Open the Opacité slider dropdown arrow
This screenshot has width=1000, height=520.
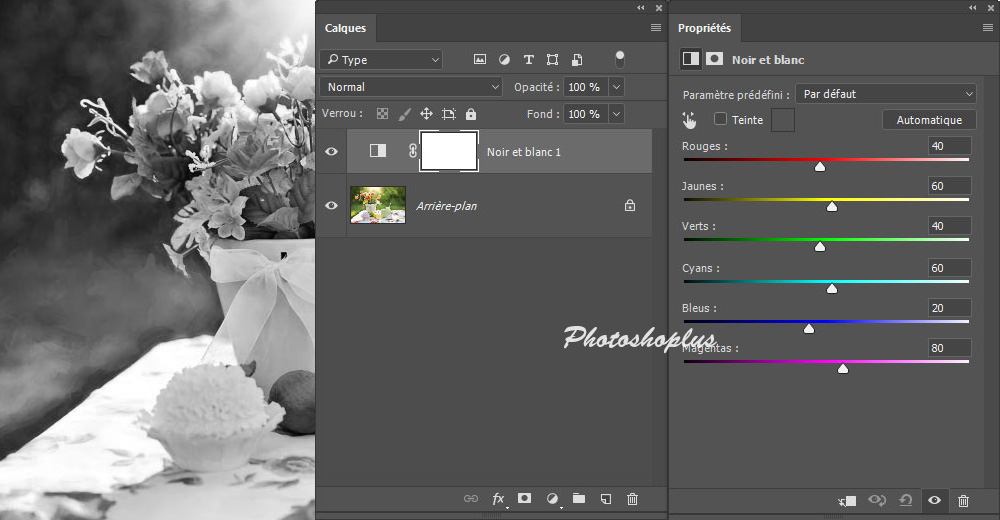[x=616, y=87]
